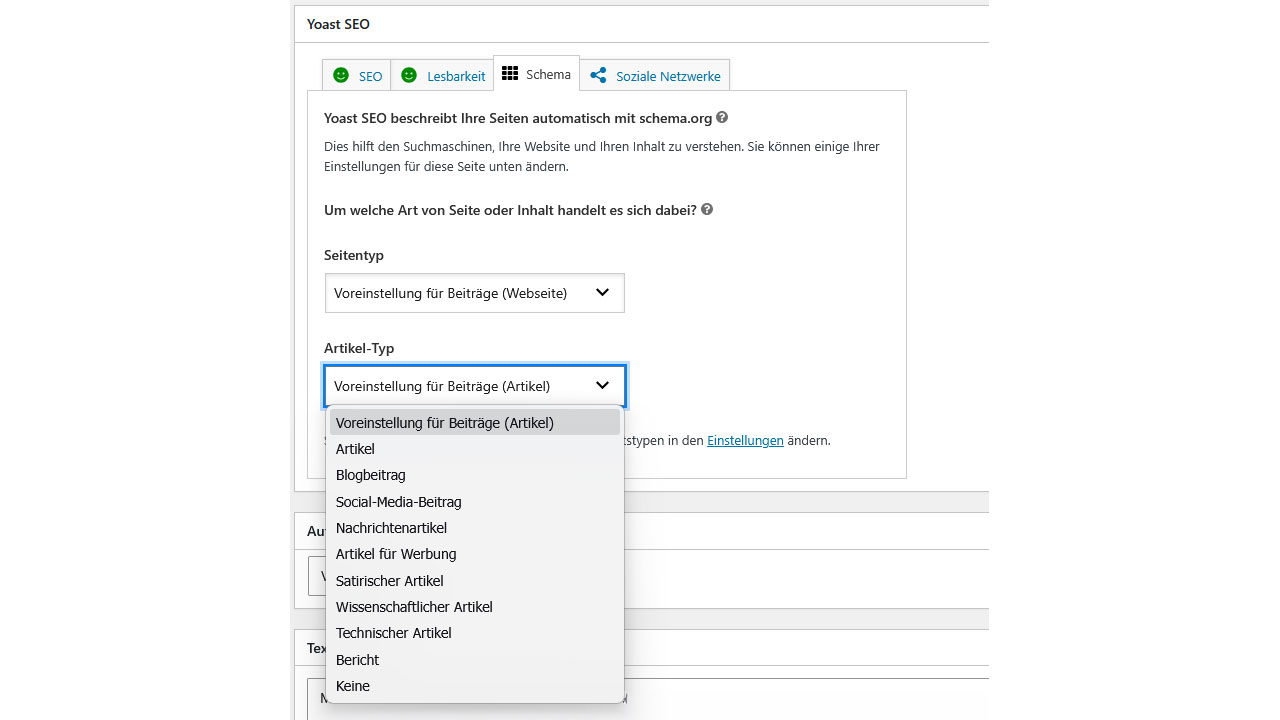Open the Soziale Netzwerke tab

(654, 76)
